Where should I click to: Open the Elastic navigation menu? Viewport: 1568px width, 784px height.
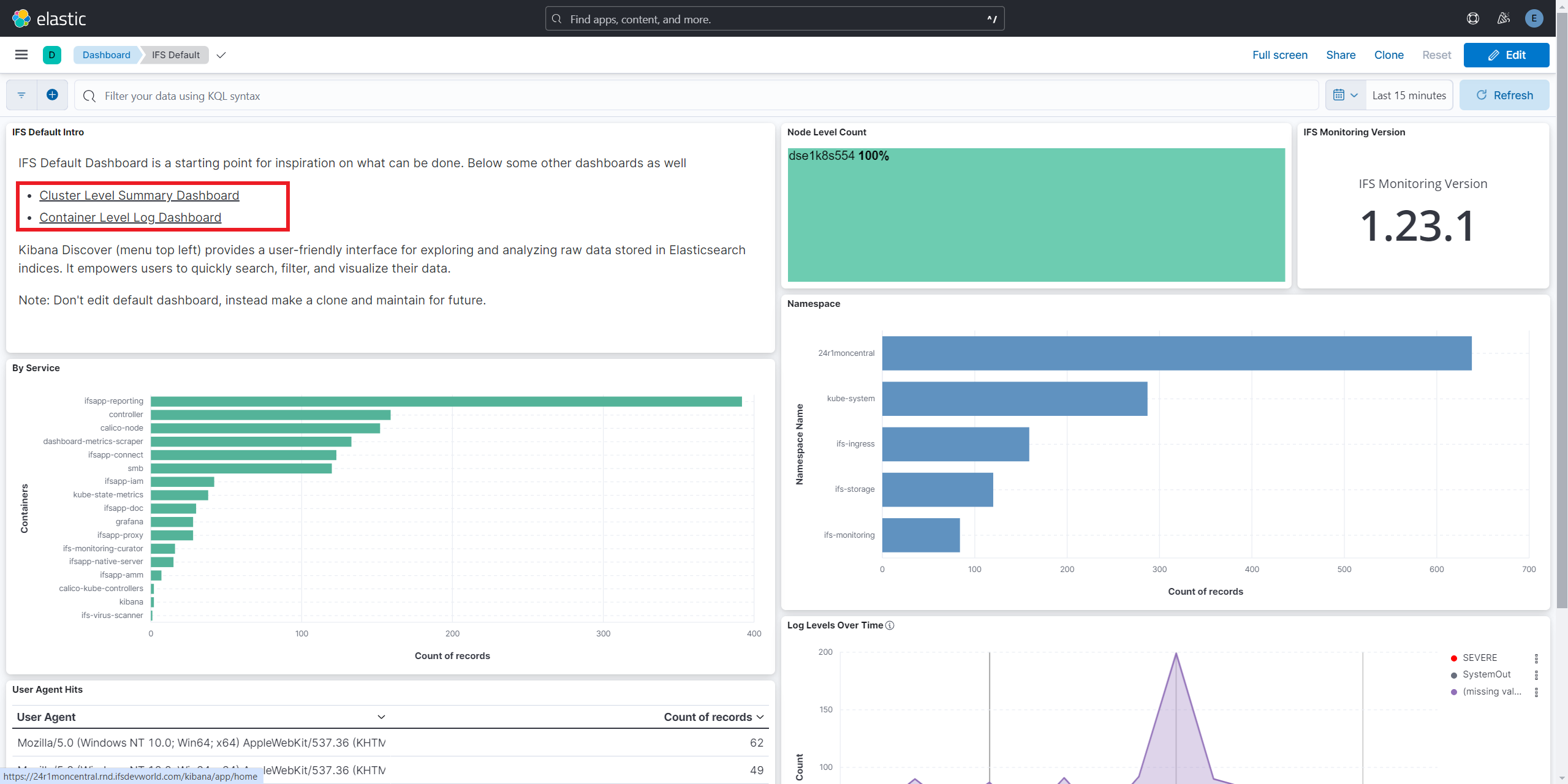(x=21, y=55)
